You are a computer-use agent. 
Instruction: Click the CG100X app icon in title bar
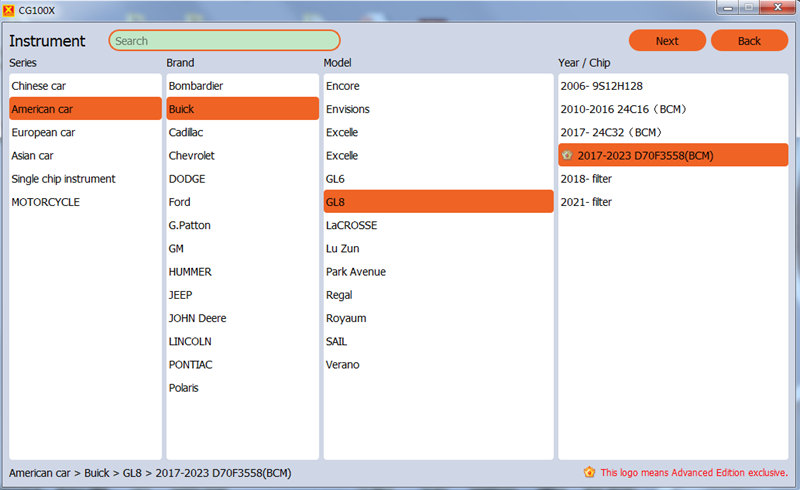click(x=9, y=9)
